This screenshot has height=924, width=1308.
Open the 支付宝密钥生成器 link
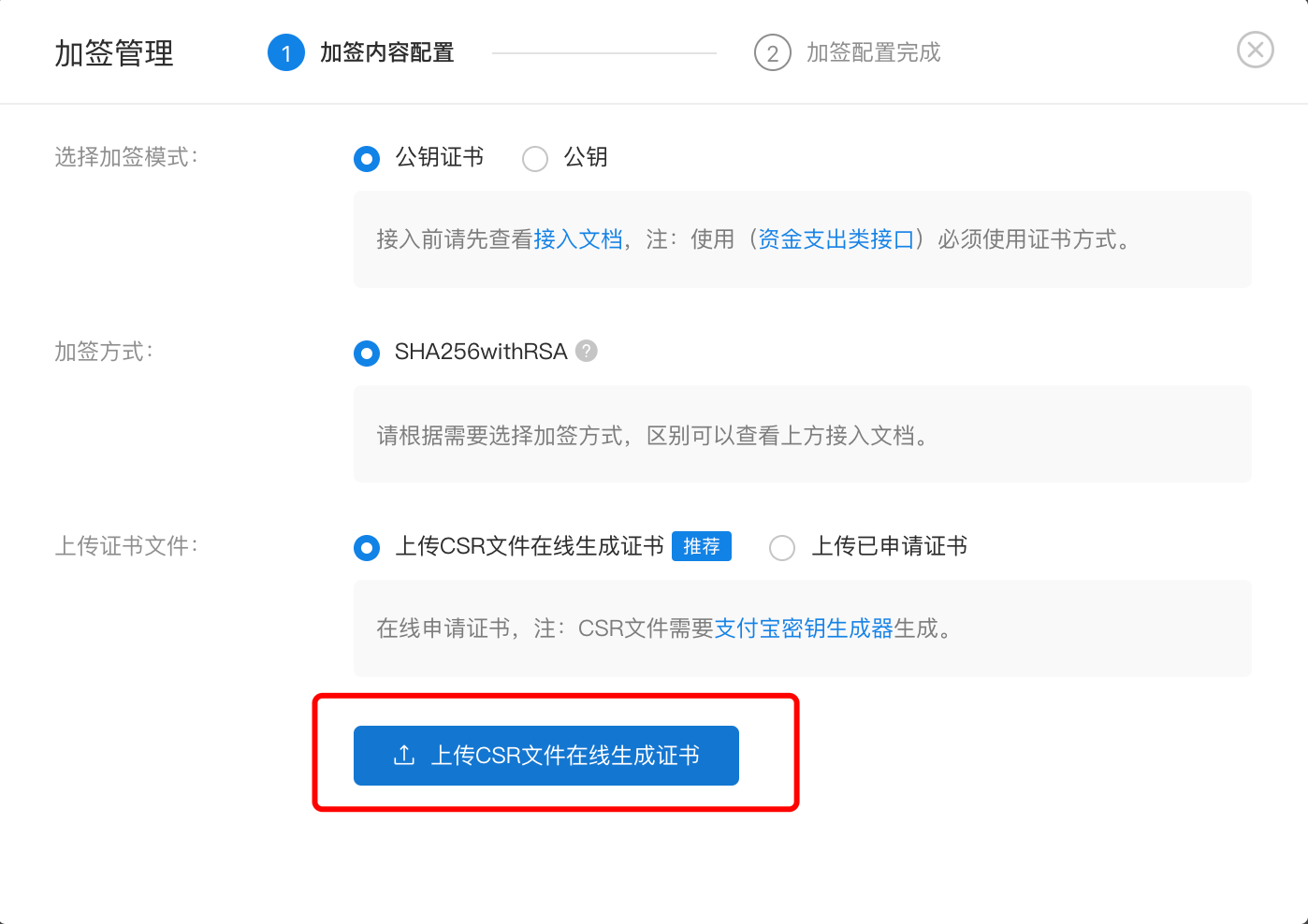pyautogui.click(x=804, y=628)
